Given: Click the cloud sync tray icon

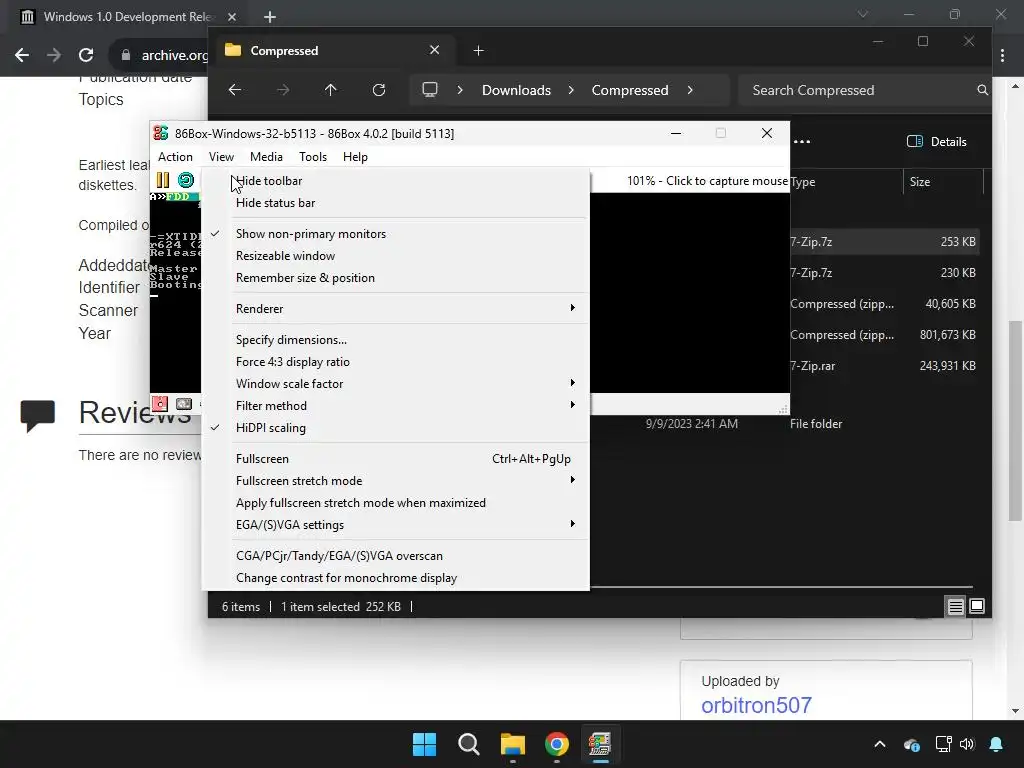Looking at the screenshot, I should tap(912, 744).
